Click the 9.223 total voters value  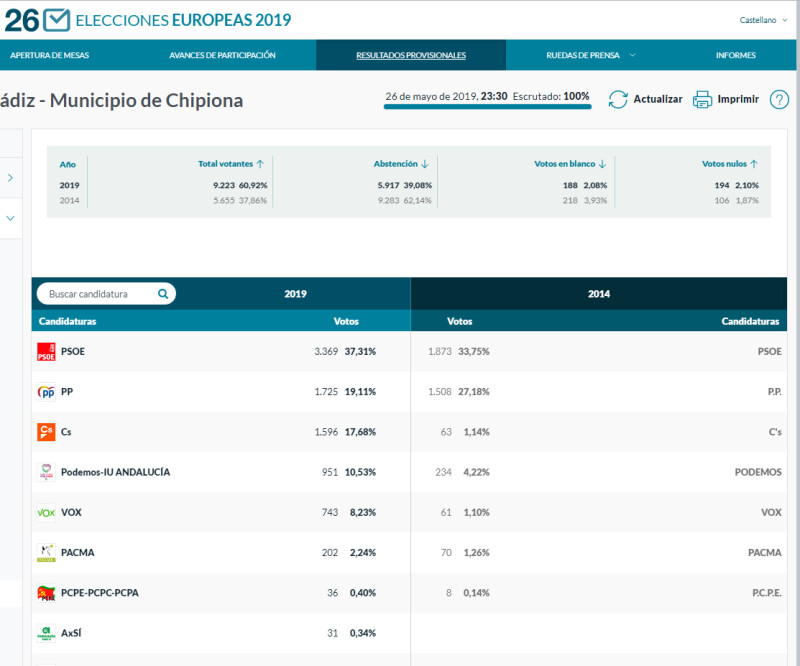tap(224, 185)
